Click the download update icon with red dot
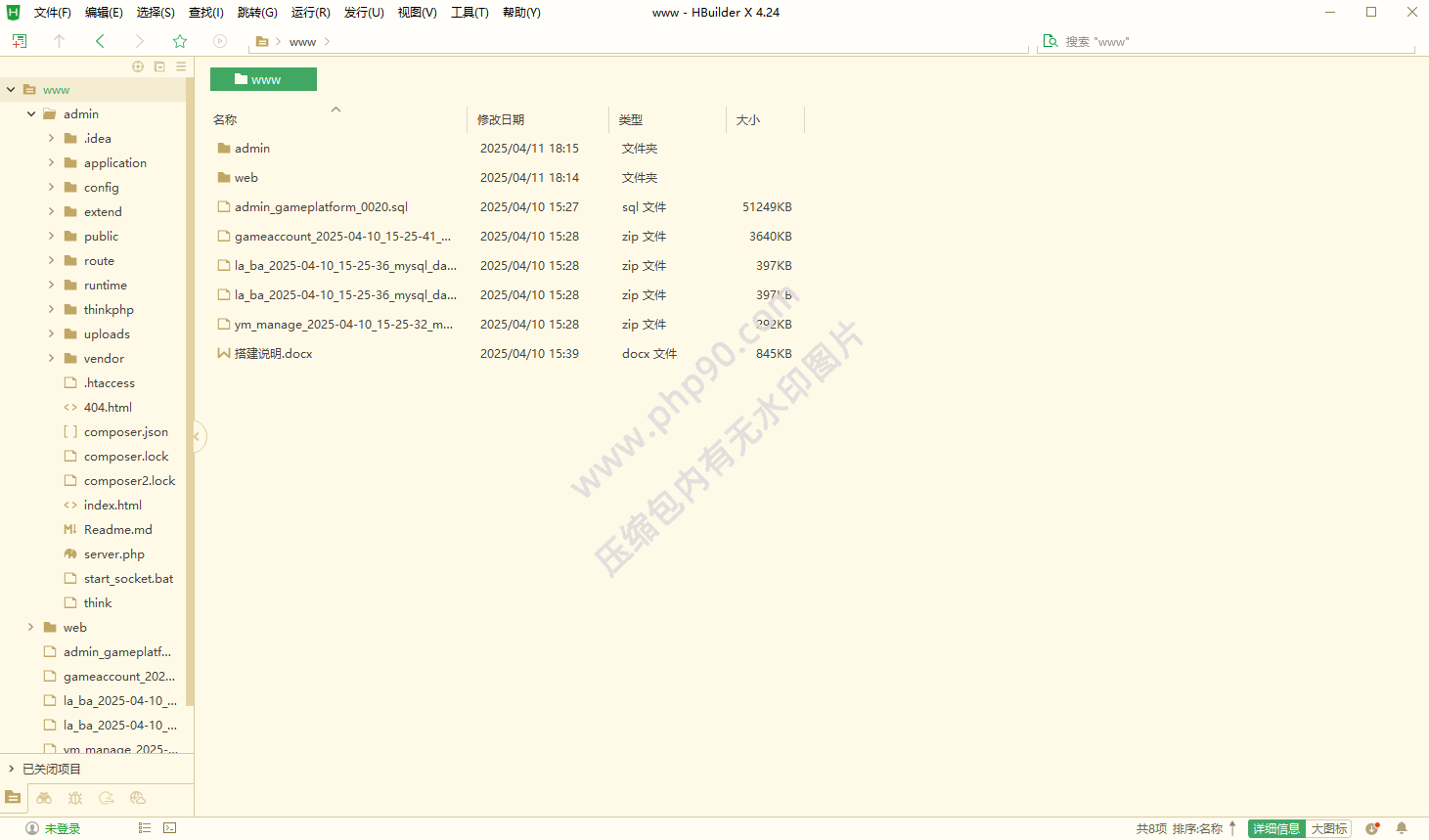Viewport: 1429px width, 840px height. 1373,828
